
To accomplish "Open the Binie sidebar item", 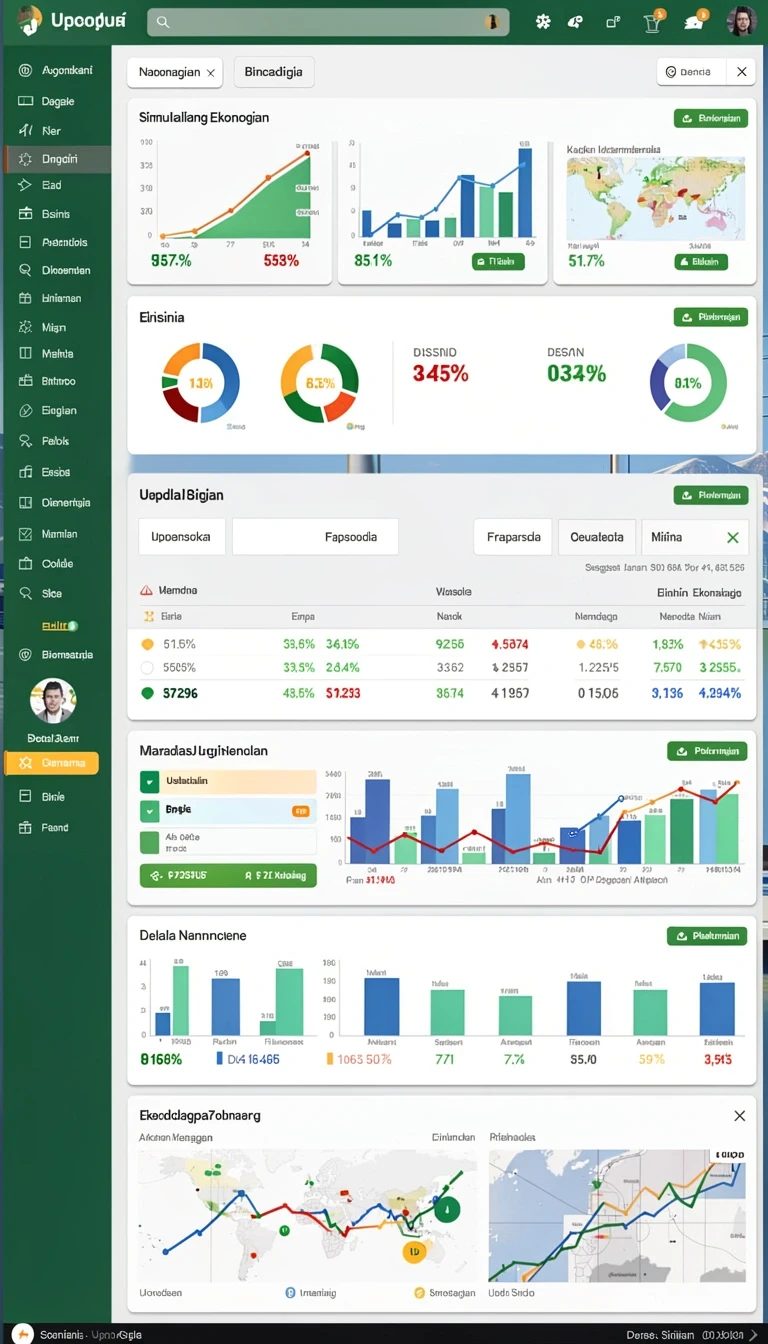I will pyautogui.click(x=53, y=797).
